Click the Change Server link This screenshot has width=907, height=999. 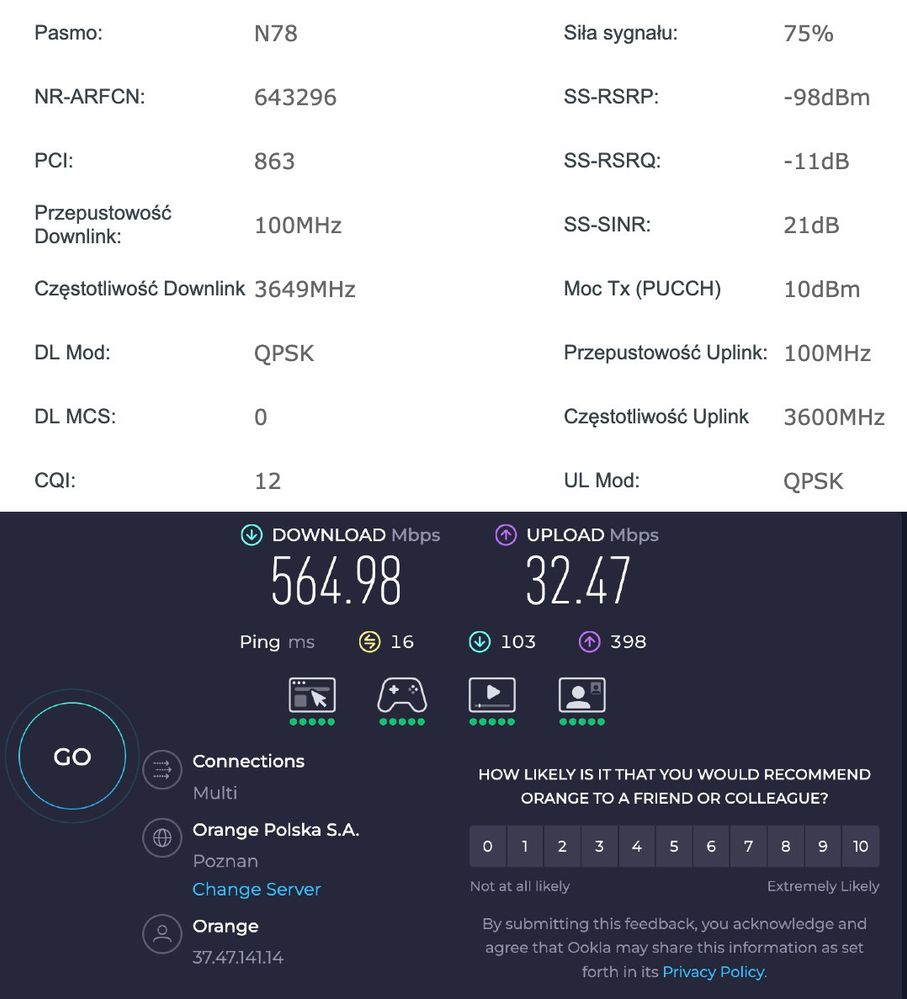coord(256,889)
